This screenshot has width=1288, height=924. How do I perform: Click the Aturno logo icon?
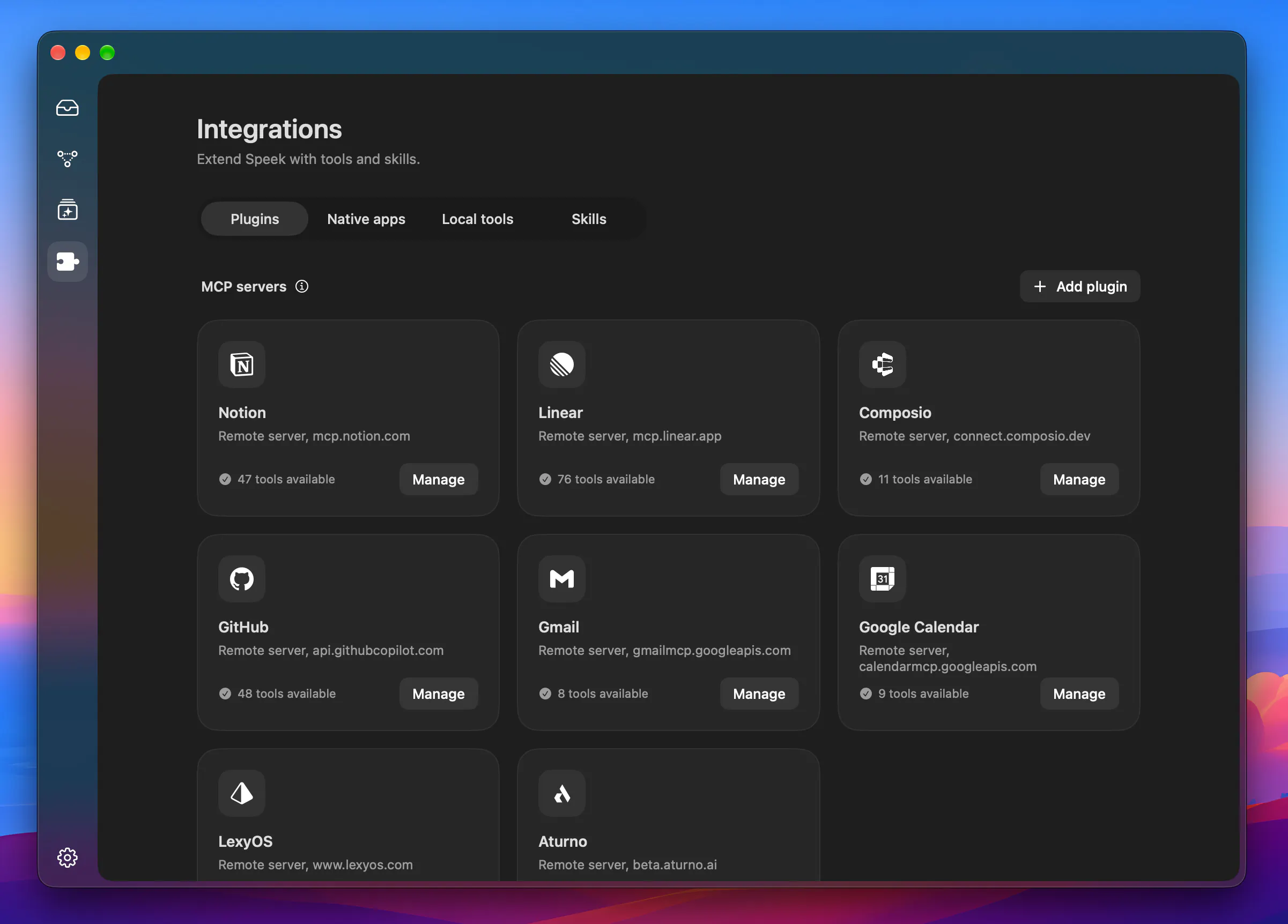click(x=561, y=793)
